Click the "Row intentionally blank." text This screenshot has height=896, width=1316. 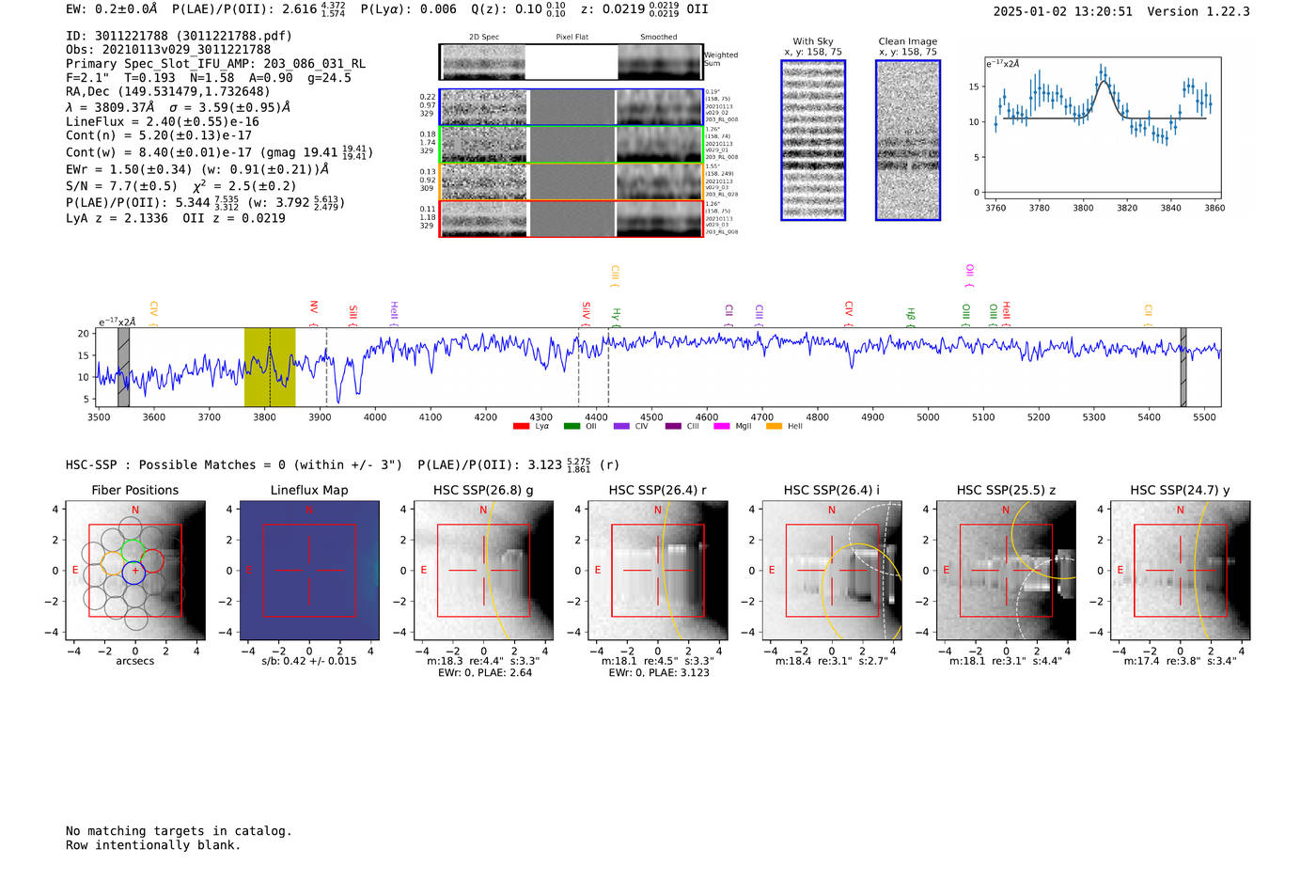[153, 845]
